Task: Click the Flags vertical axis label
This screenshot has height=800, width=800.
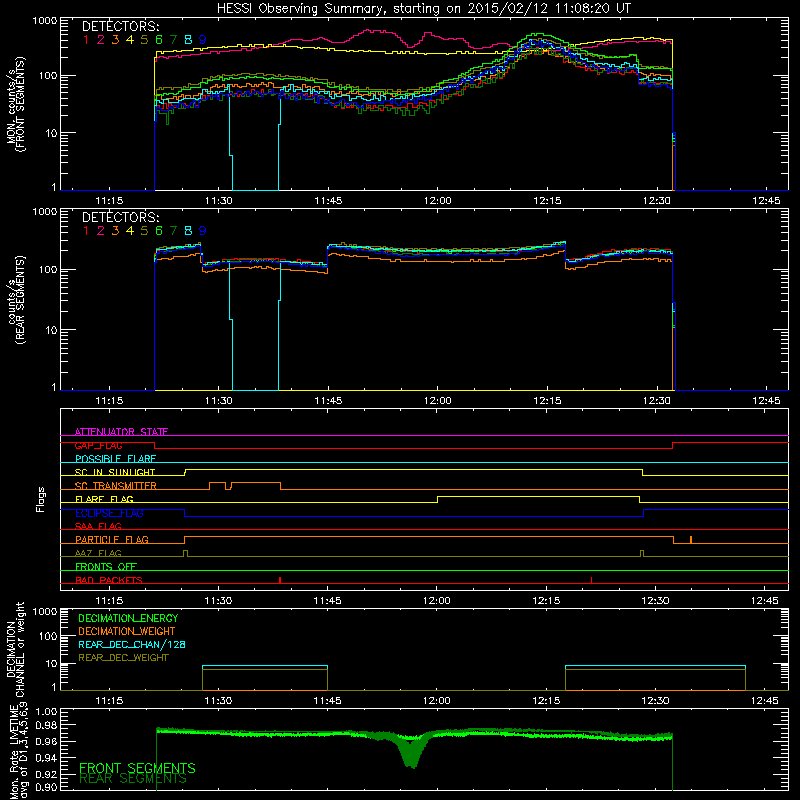Action: point(41,499)
